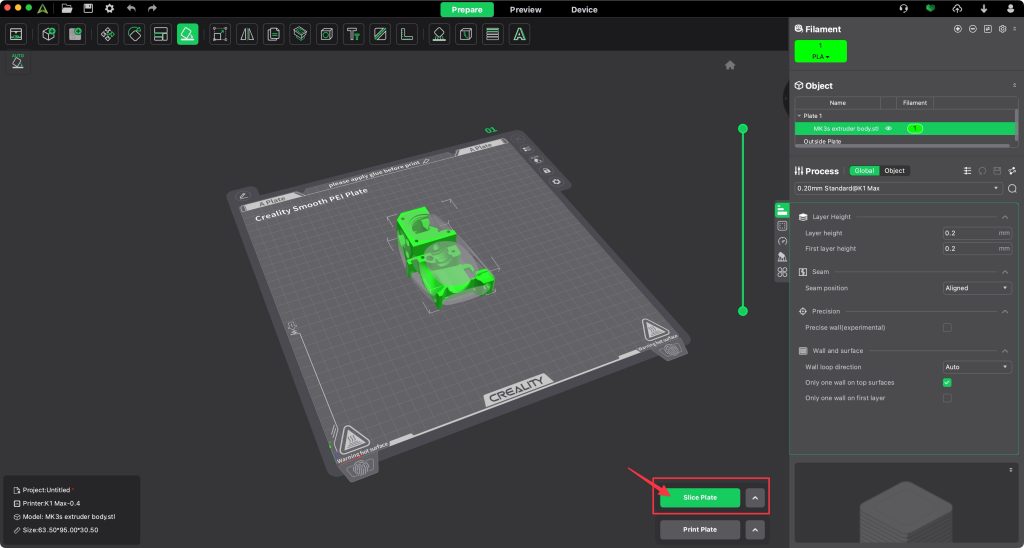The image size is (1024, 548).
Task: Click the Print Plate button
Action: pyautogui.click(x=699, y=530)
